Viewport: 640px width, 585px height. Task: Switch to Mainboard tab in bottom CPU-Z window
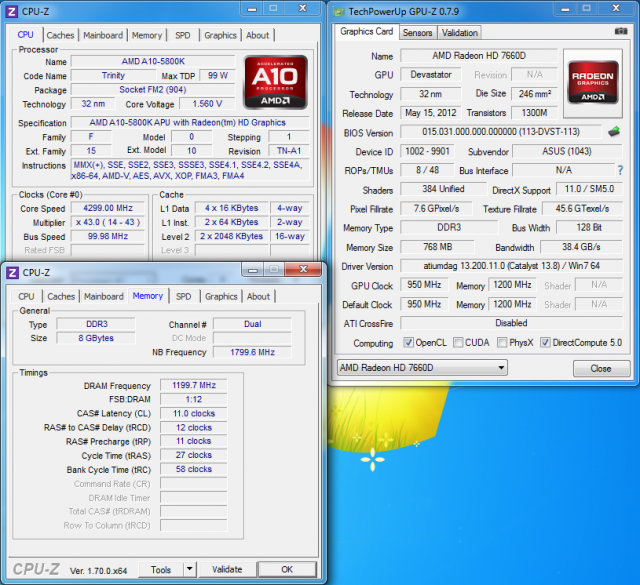coord(104,296)
